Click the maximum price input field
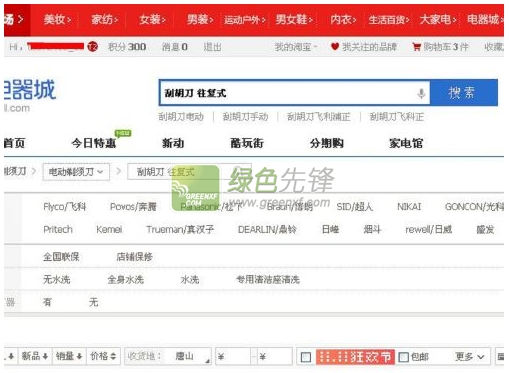The height and width of the screenshot is (373, 509). [x=274, y=357]
